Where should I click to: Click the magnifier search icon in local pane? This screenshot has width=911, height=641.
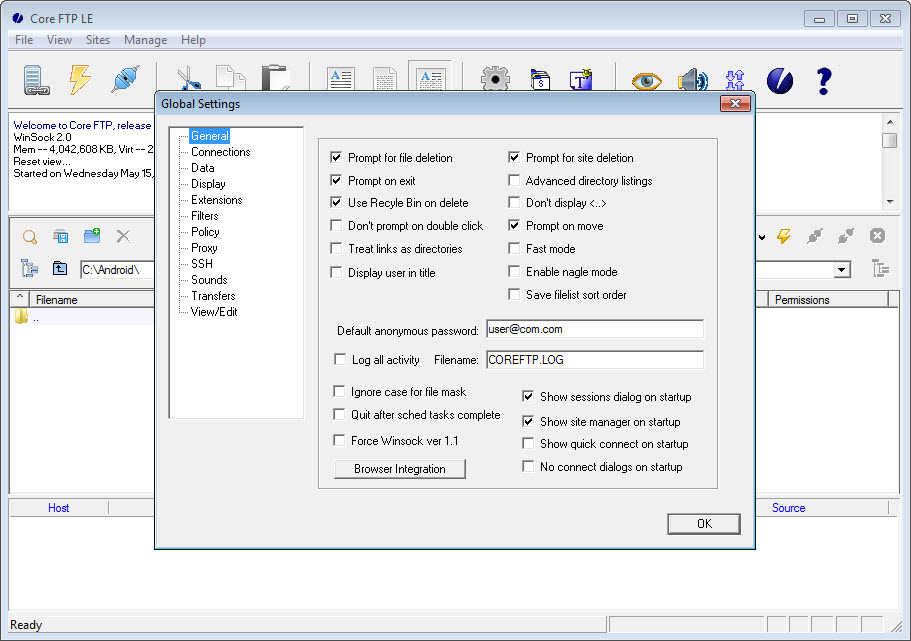(x=30, y=237)
